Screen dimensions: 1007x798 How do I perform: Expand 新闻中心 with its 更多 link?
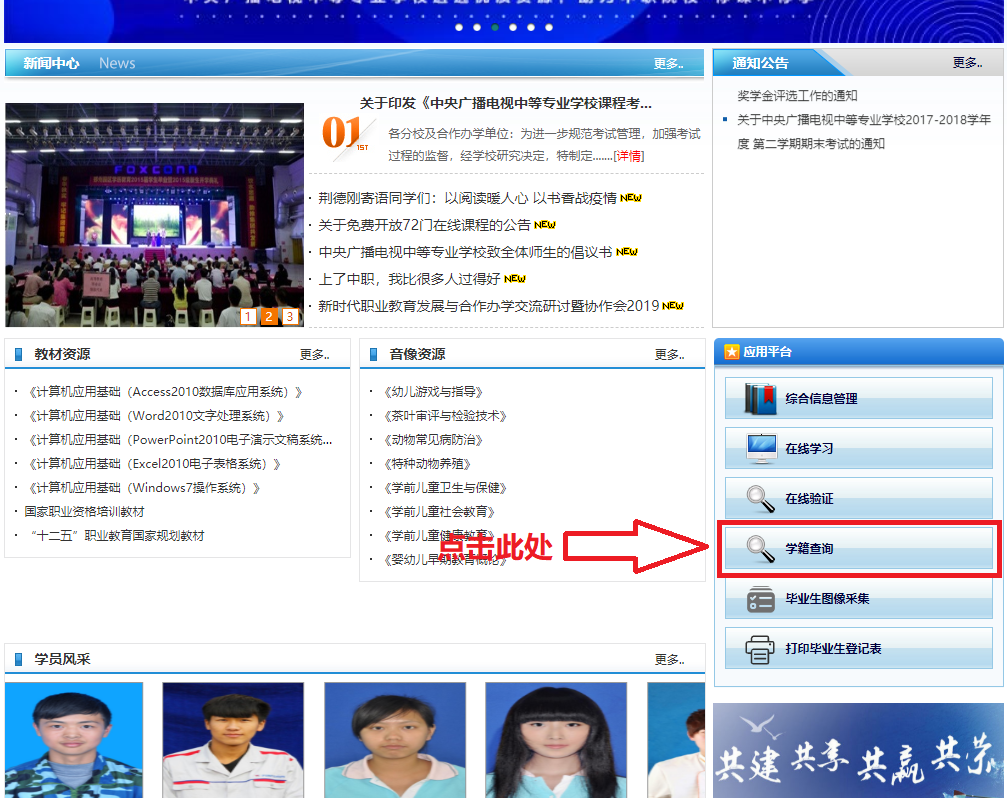click(668, 64)
